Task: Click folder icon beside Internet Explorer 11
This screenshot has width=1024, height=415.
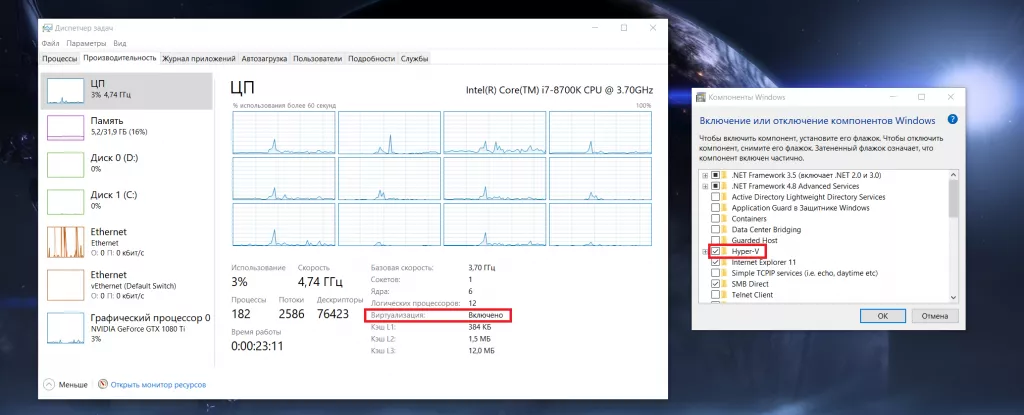Action: [x=726, y=262]
